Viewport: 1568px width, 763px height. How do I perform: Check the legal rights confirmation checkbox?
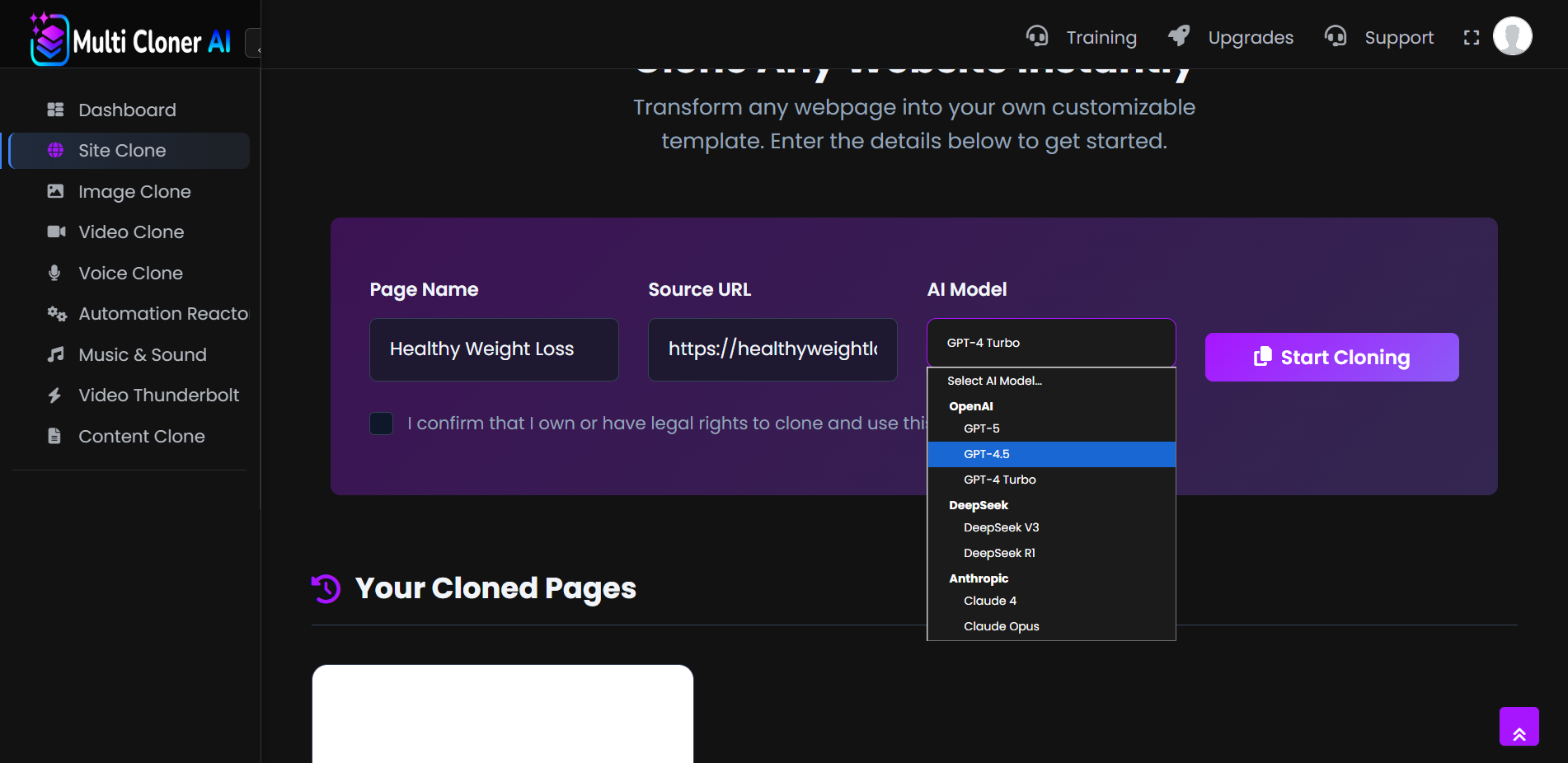pyautogui.click(x=382, y=424)
